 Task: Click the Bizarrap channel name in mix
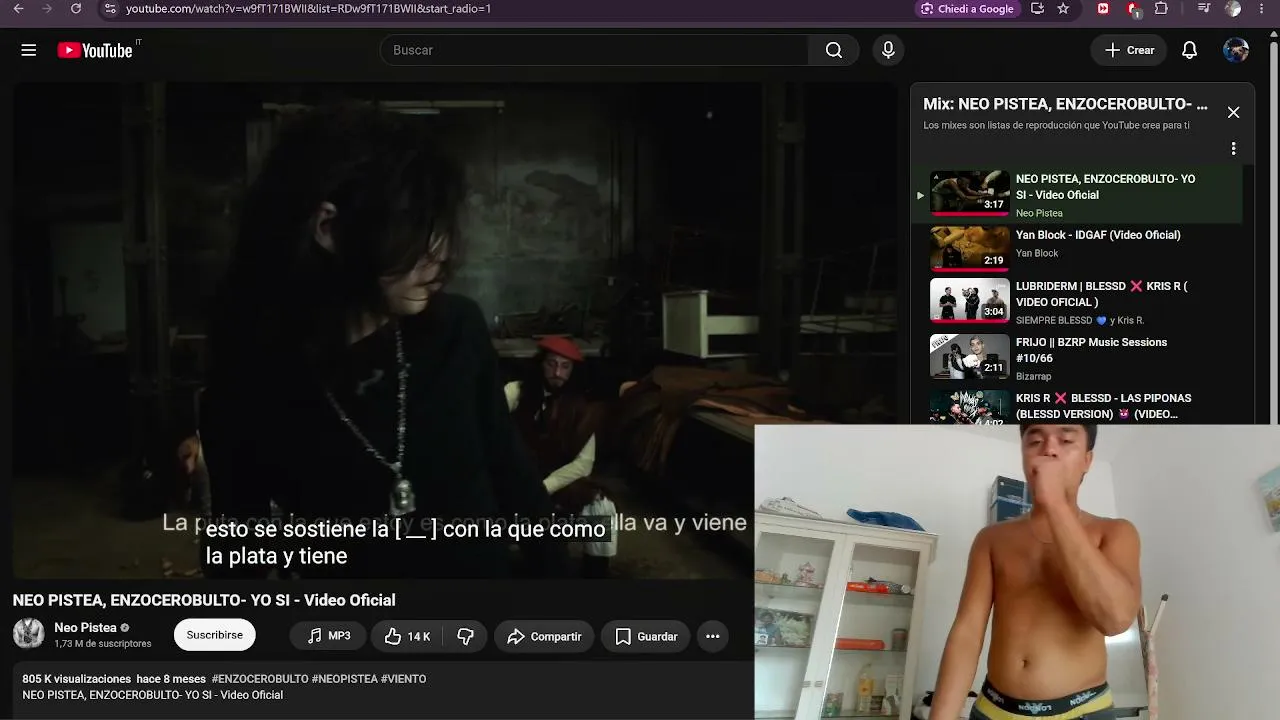pos(1033,377)
